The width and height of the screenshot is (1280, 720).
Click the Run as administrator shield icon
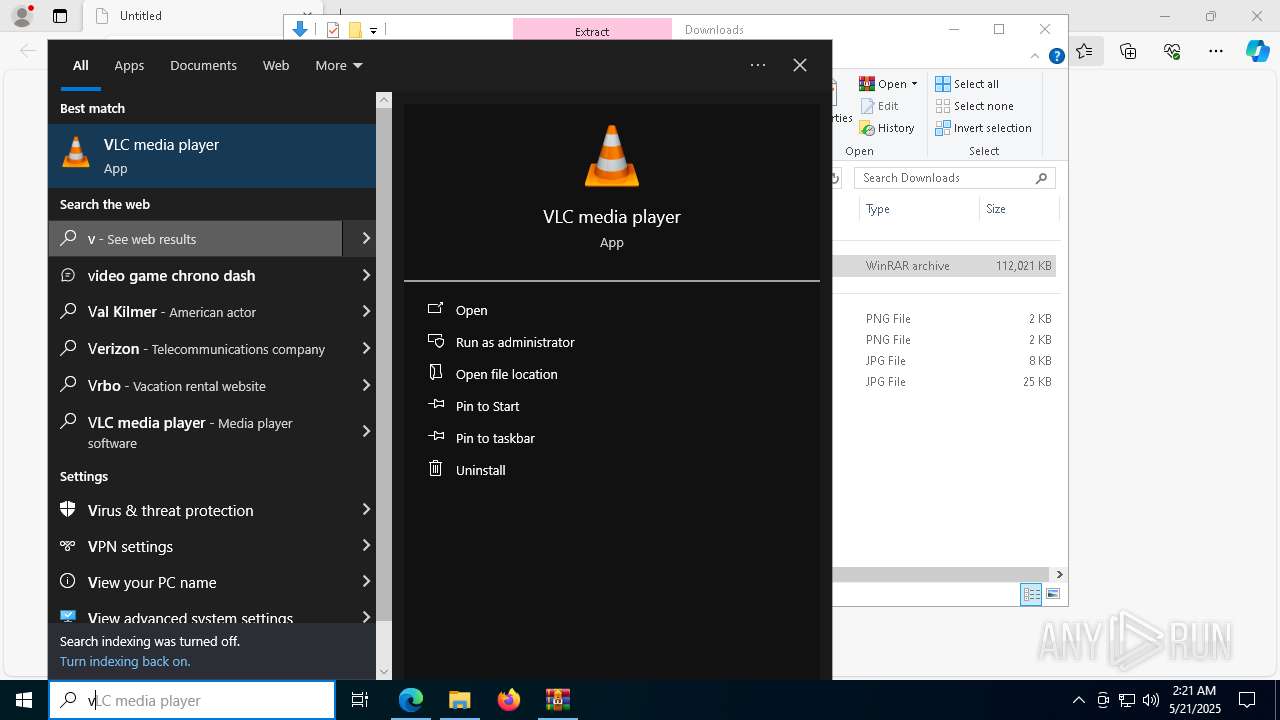(435, 340)
